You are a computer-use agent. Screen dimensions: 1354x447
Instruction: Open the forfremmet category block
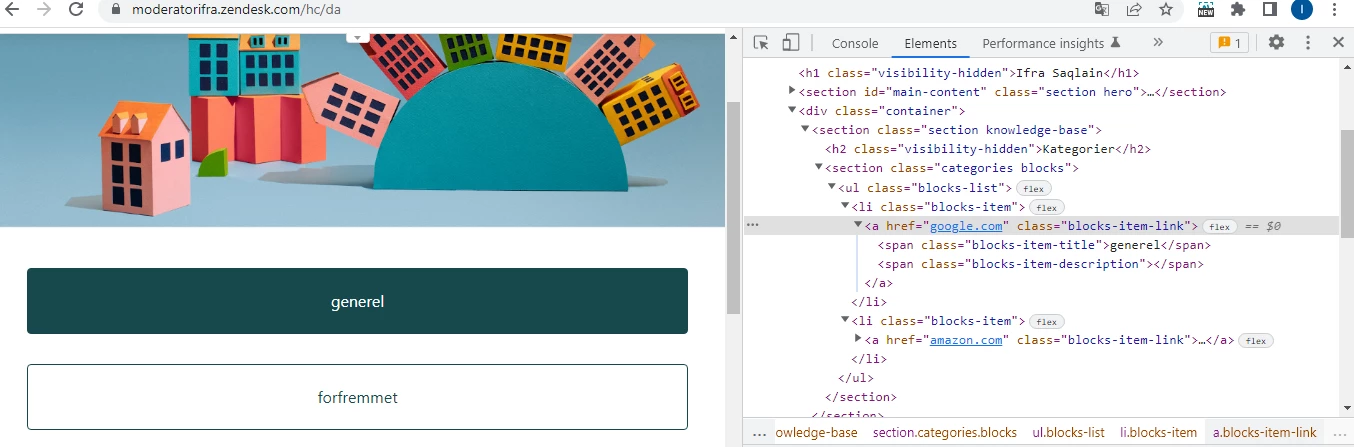(x=357, y=397)
